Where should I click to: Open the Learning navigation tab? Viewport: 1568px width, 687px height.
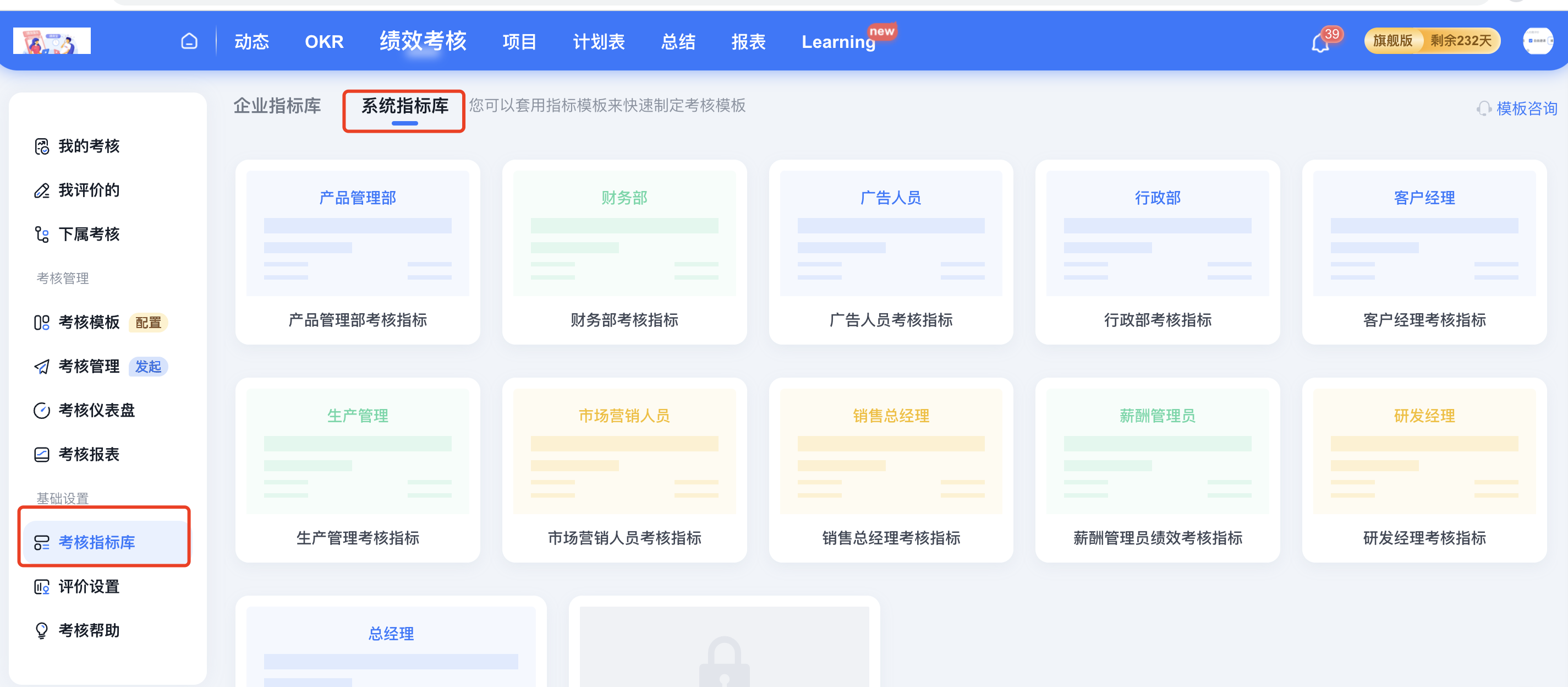click(x=838, y=41)
